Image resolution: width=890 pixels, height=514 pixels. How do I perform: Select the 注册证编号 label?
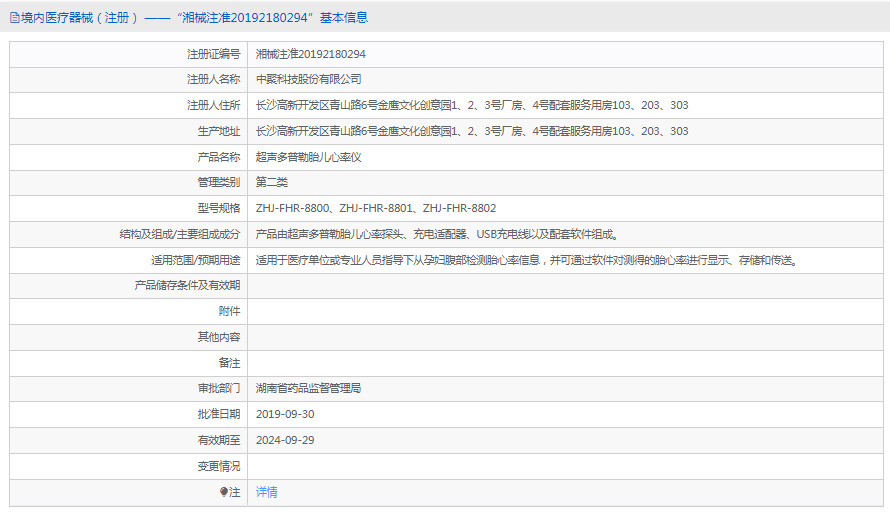point(213,54)
